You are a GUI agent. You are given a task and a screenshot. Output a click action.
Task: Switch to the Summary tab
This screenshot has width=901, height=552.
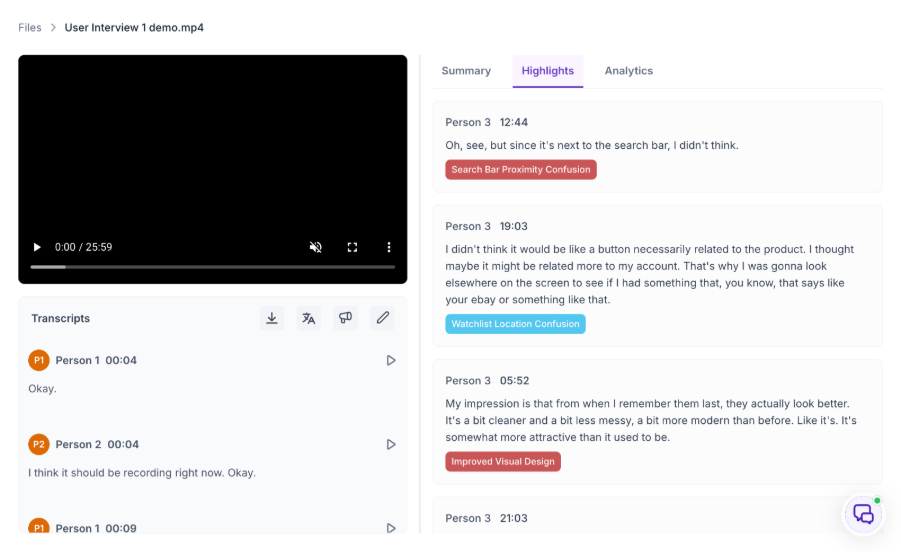click(466, 71)
